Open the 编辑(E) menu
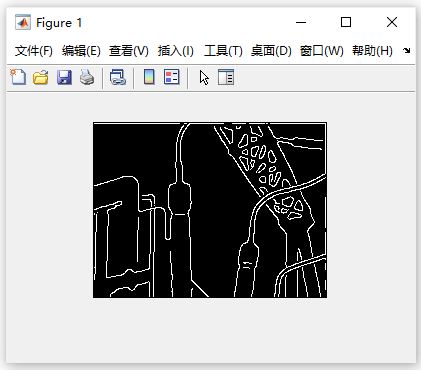The image size is (421, 370). [81, 51]
